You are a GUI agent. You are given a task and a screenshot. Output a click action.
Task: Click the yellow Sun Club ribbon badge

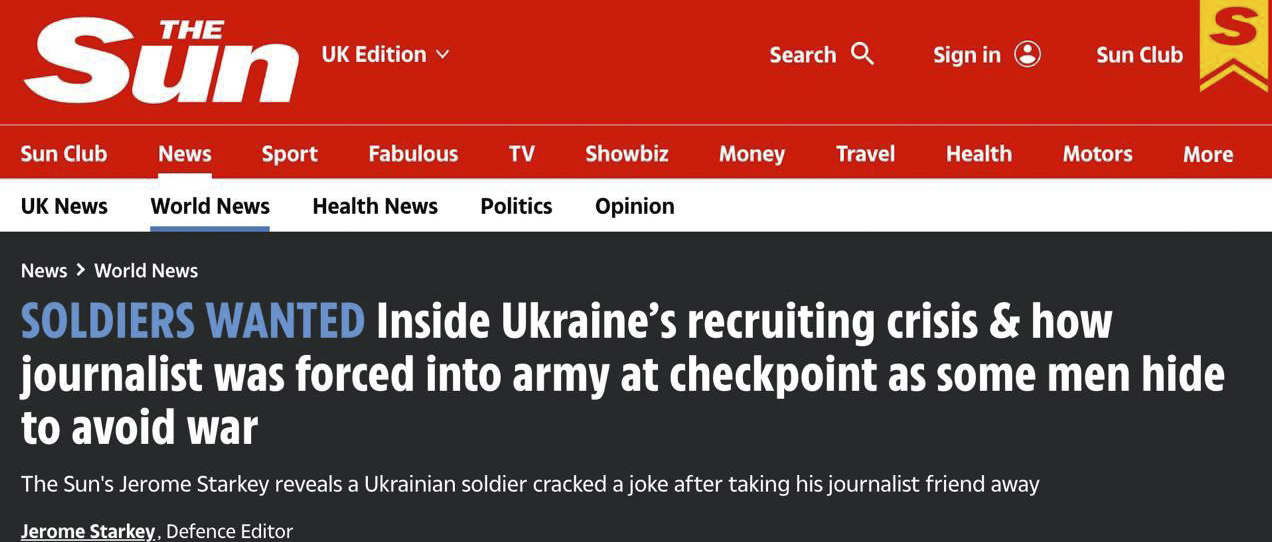(x=1234, y=45)
